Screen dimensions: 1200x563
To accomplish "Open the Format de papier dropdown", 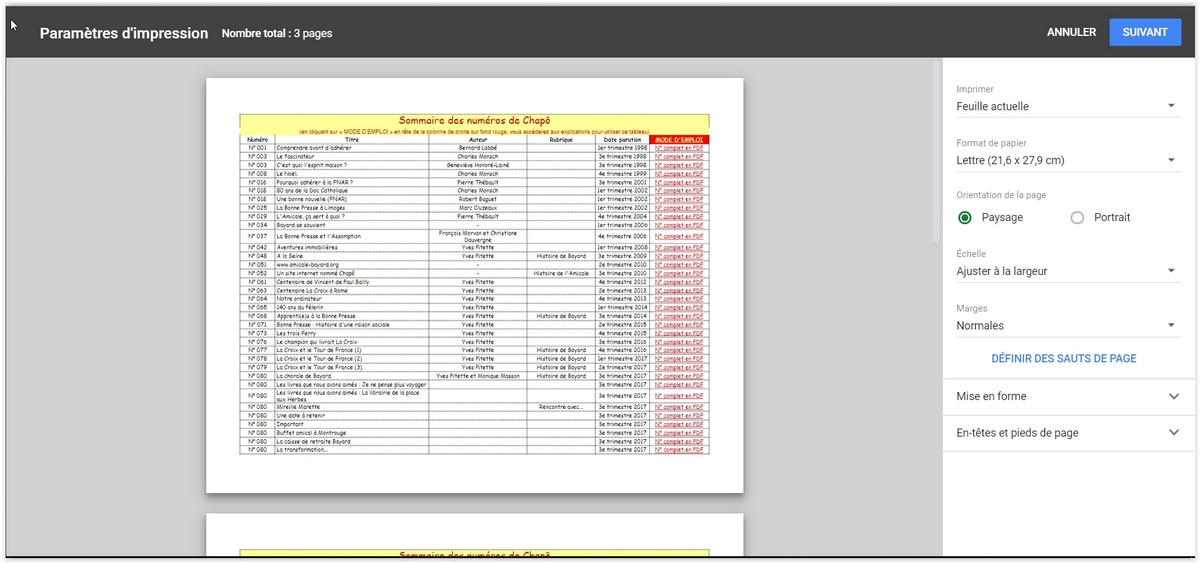I will pos(1066,160).
